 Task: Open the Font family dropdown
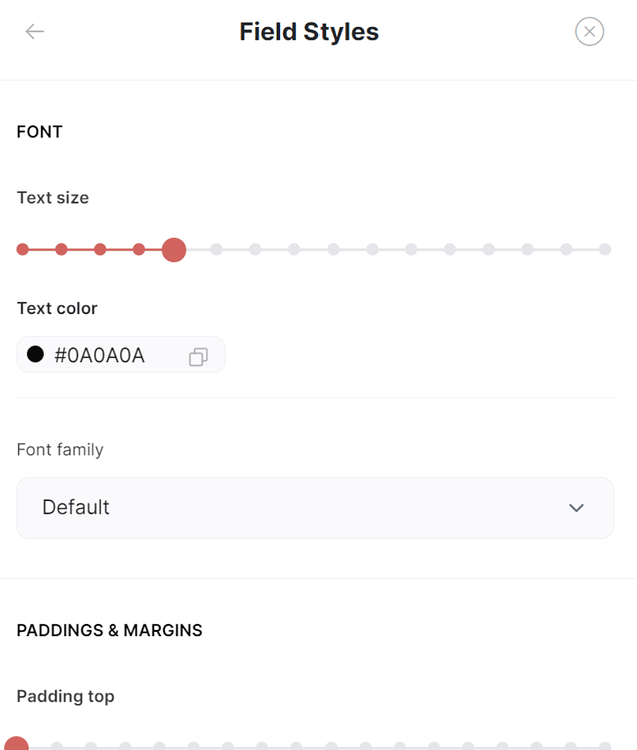pyautogui.click(x=315, y=507)
